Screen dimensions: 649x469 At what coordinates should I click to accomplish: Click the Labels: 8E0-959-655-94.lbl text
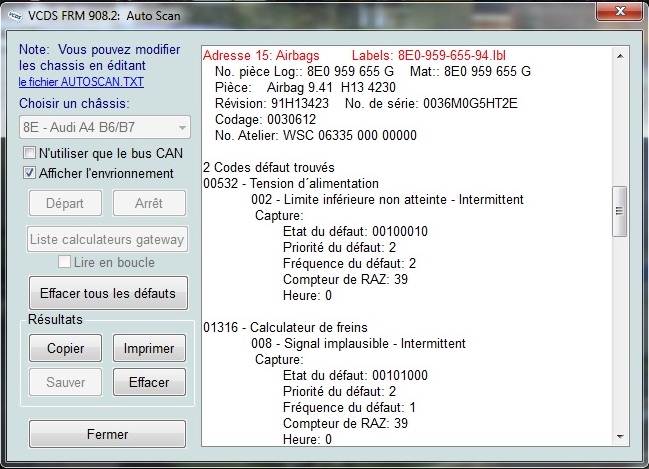coord(429,55)
